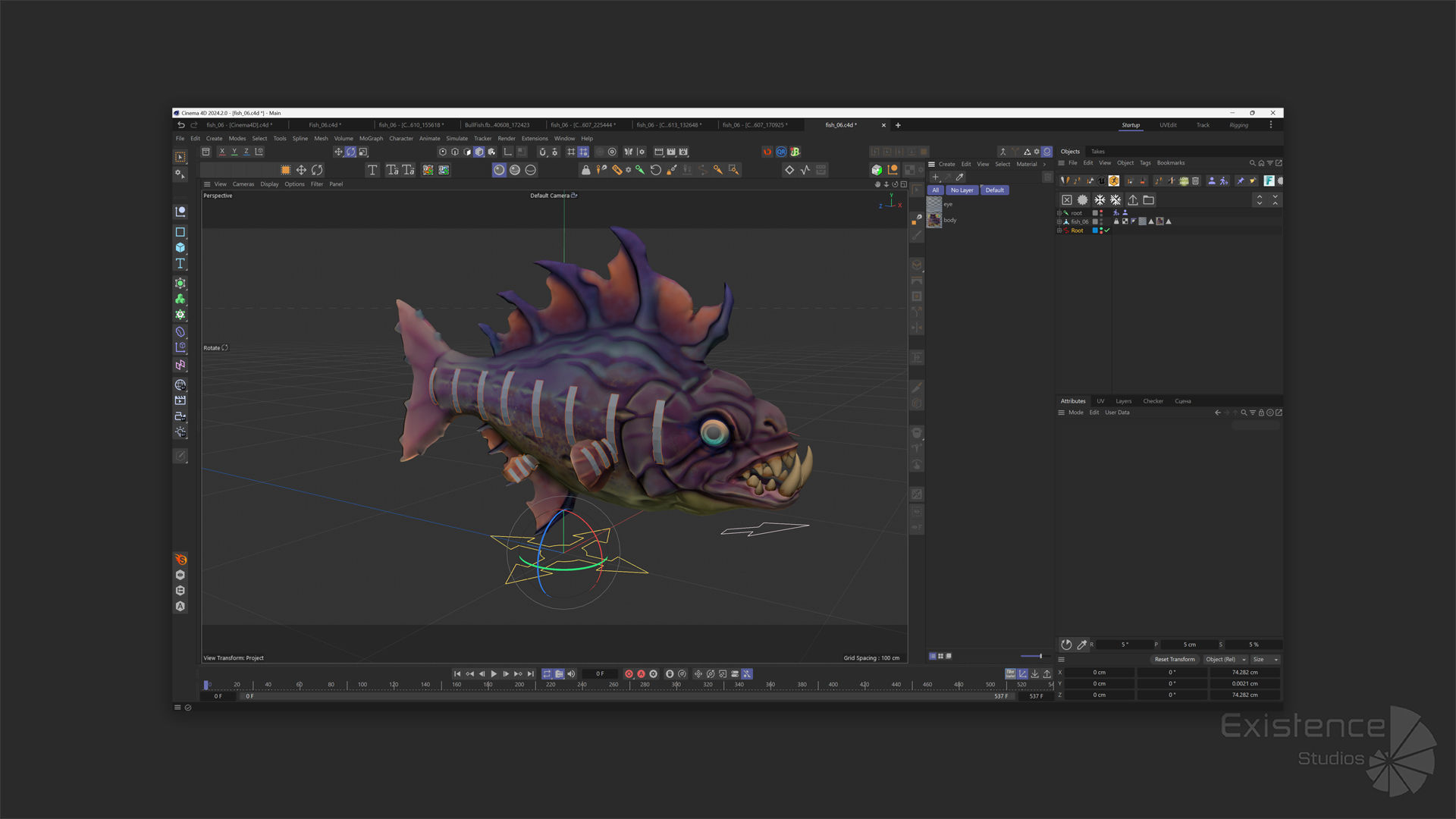Select the body material thumbnail
This screenshot has height=819, width=1456.
[934, 220]
